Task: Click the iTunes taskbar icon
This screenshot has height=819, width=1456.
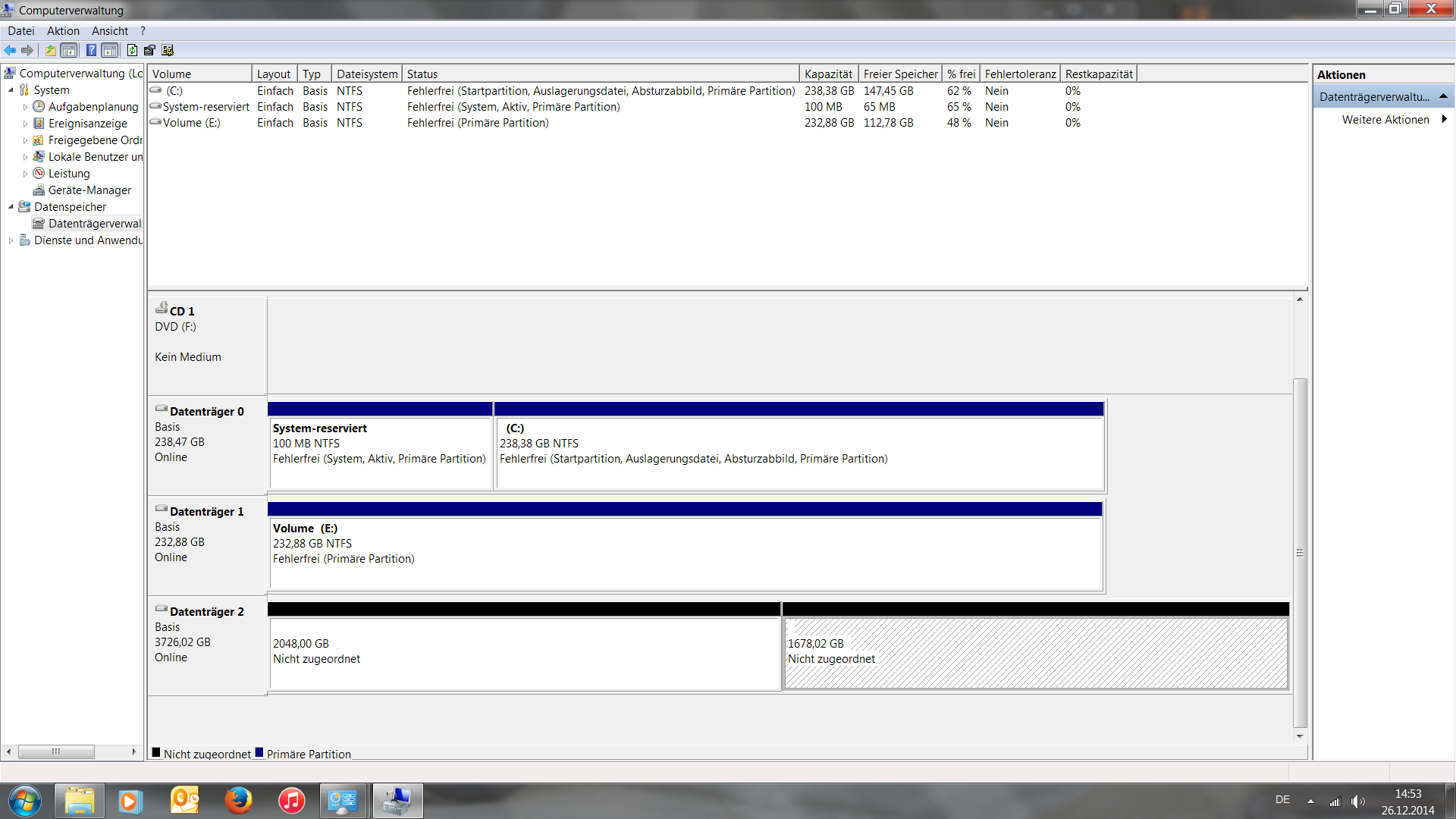Action: 291,801
